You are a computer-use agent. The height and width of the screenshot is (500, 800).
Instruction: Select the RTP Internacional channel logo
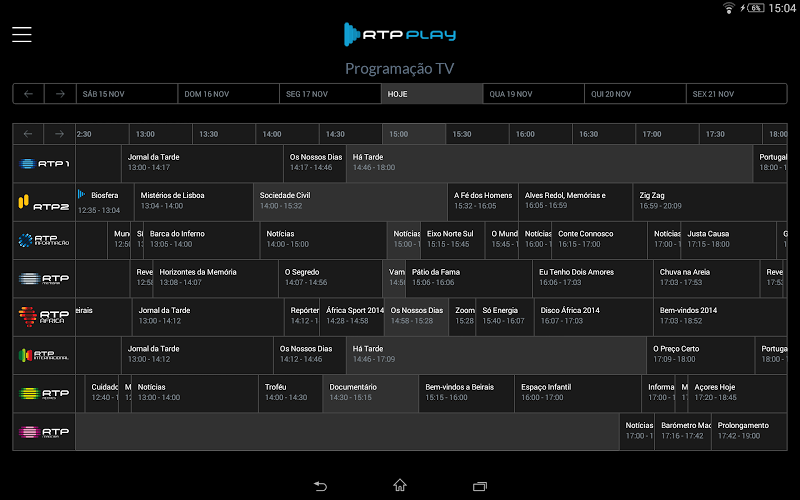tap(44, 355)
